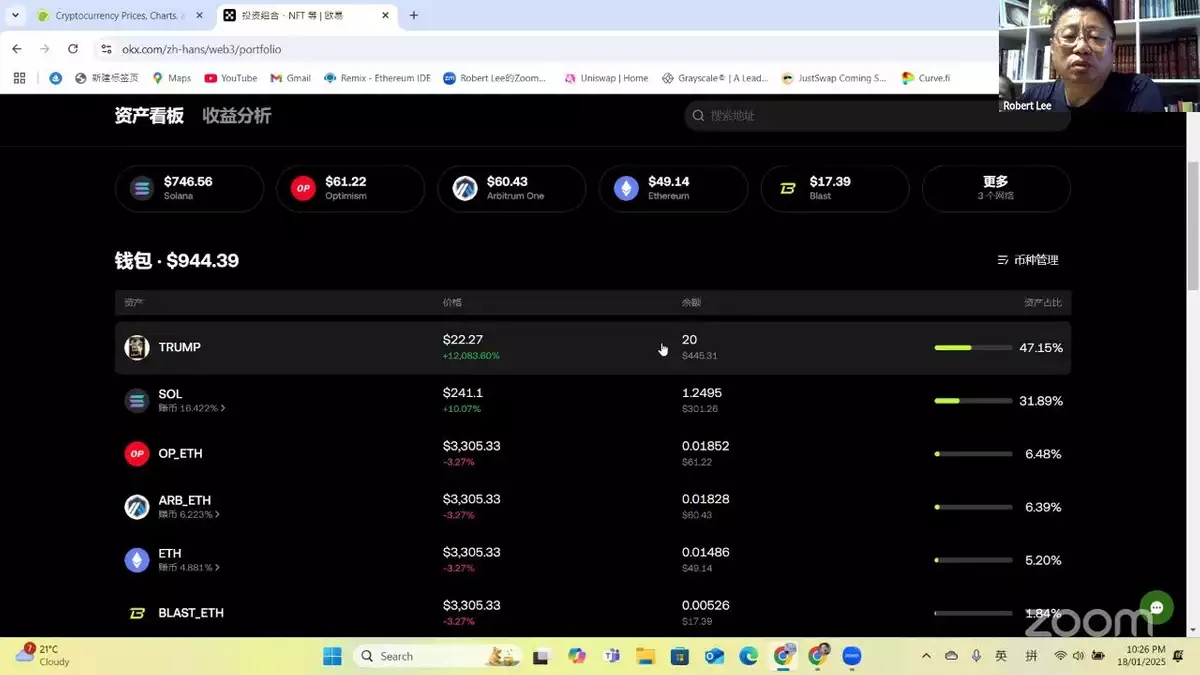Filter by the Optimism $61.22 network chip
The image size is (1200, 675).
pyautogui.click(x=350, y=188)
